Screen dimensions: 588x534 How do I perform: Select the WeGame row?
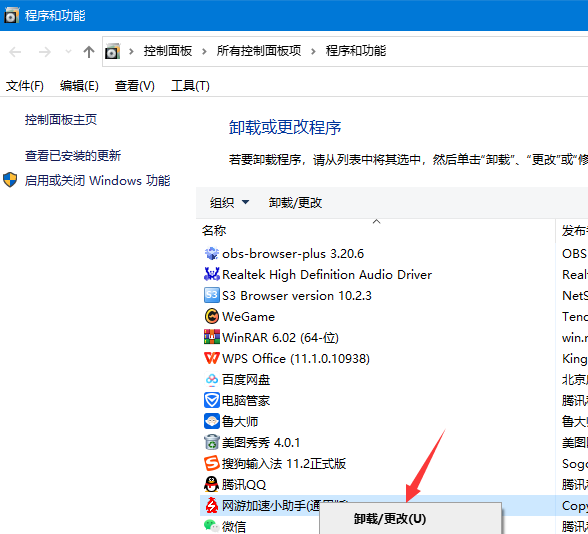[x=394, y=316]
